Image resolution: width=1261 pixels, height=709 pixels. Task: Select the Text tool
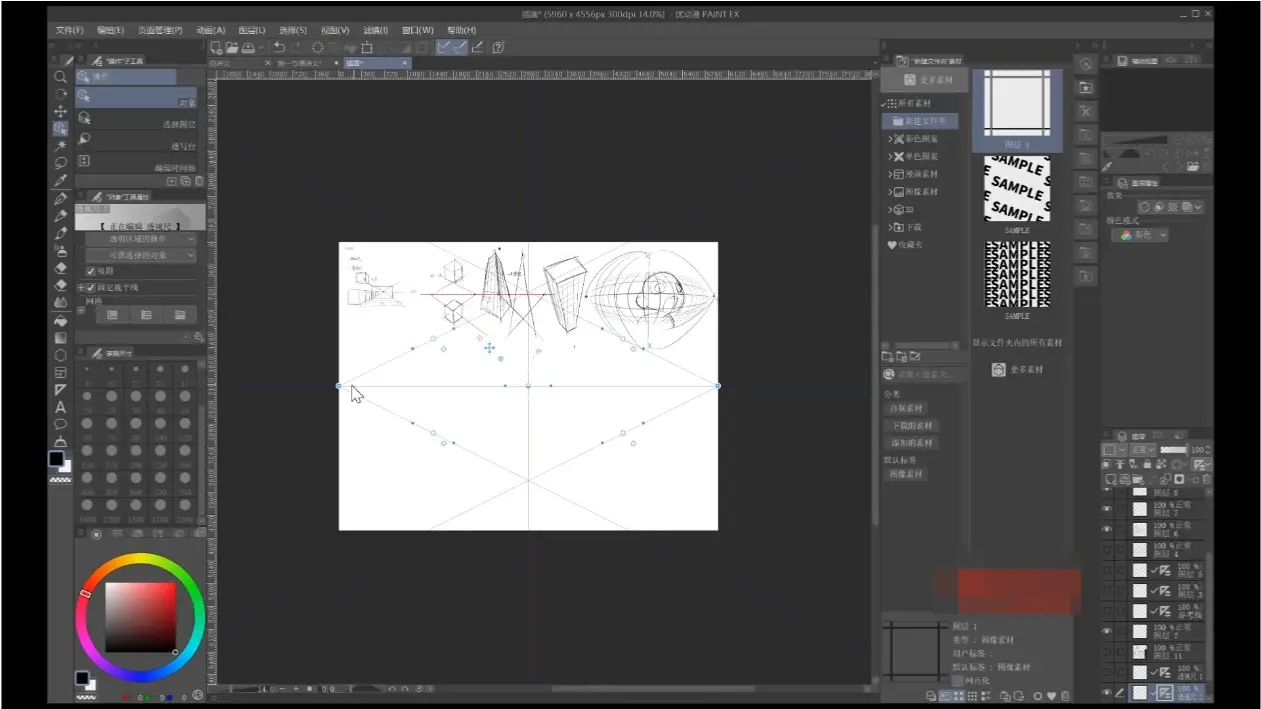click(x=61, y=407)
